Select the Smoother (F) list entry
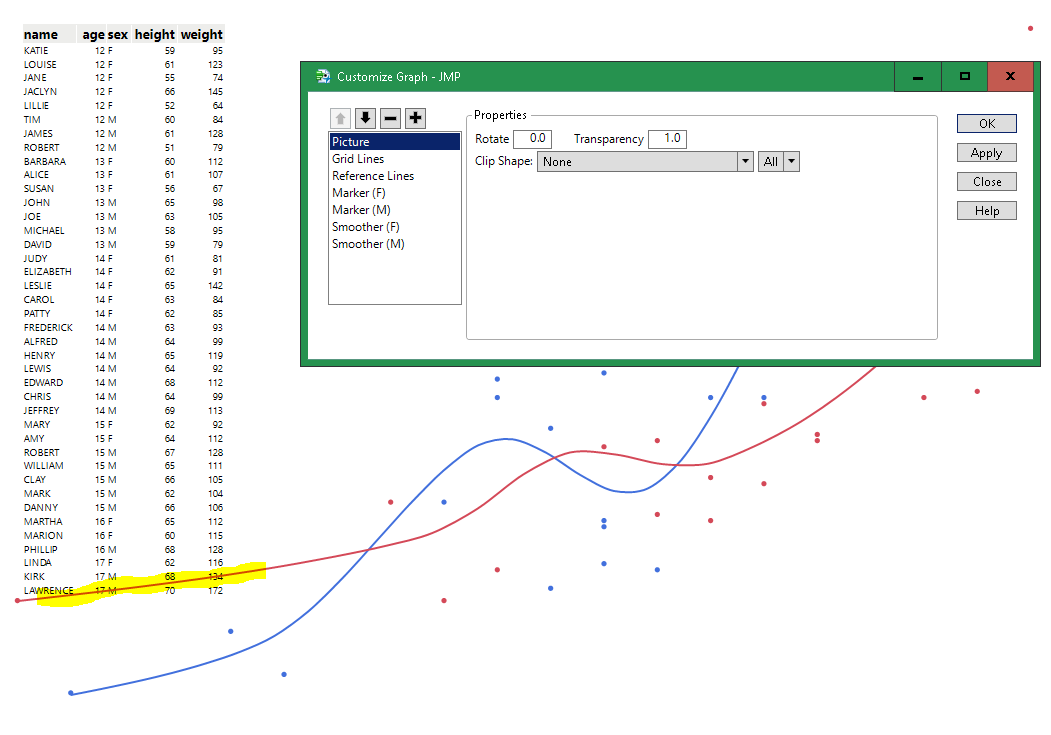The width and height of the screenshot is (1051, 735). [366, 226]
